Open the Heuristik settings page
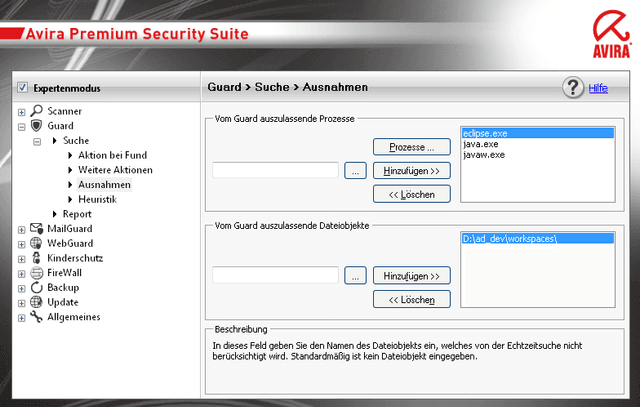This screenshot has width=640, height=407. click(98, 199)
